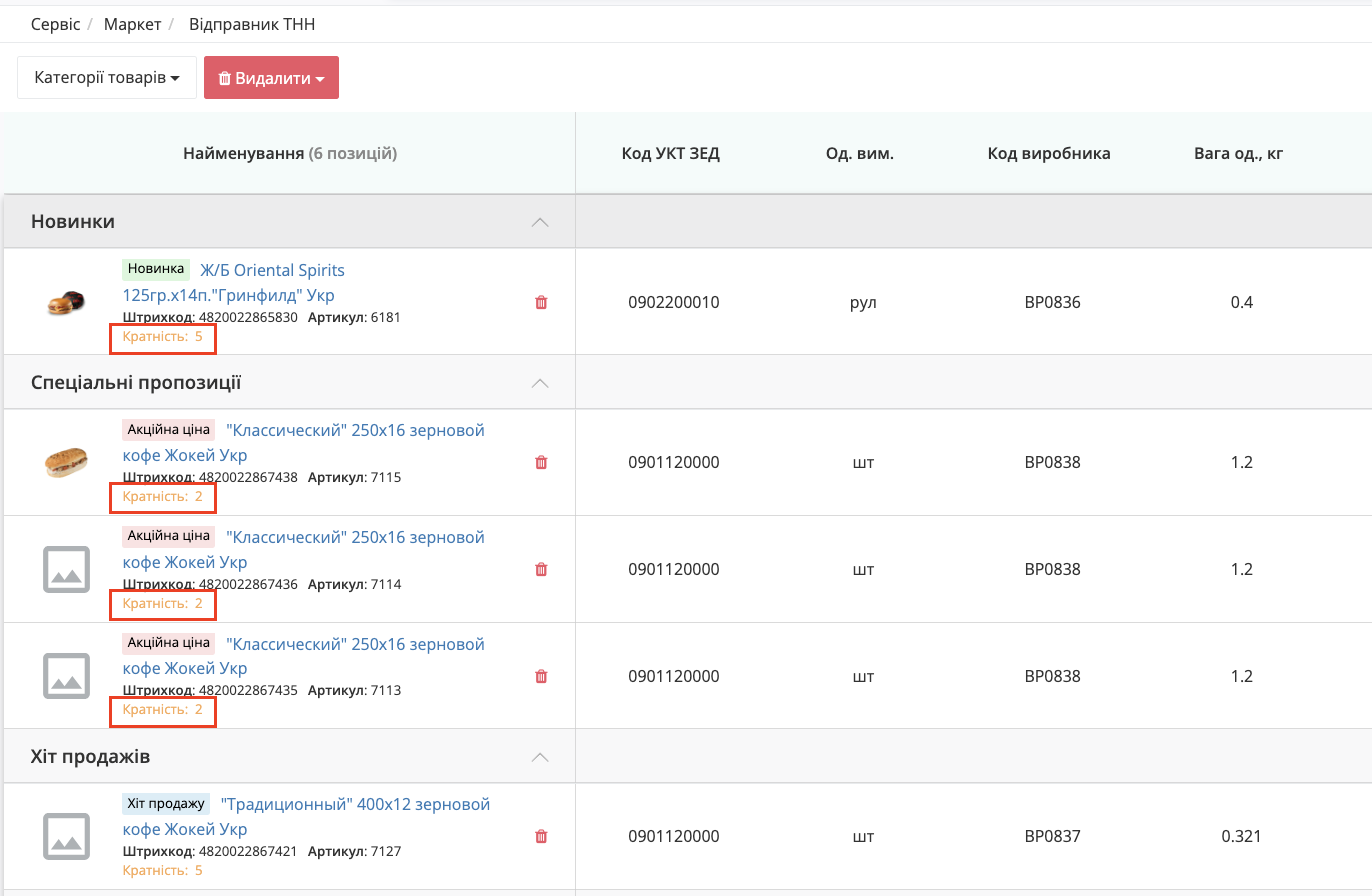Viewport: 1372px width, 896px height.
Task: Open the Oriental Spirits product thumbnail
Action: tap(67, 302)
